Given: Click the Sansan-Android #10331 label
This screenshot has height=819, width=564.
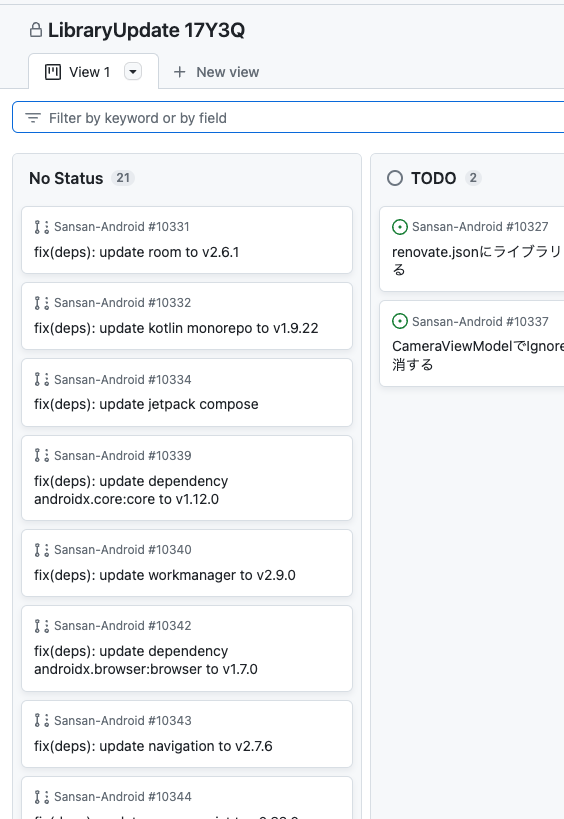Looking at the screenshot, I should click(122, 227).
